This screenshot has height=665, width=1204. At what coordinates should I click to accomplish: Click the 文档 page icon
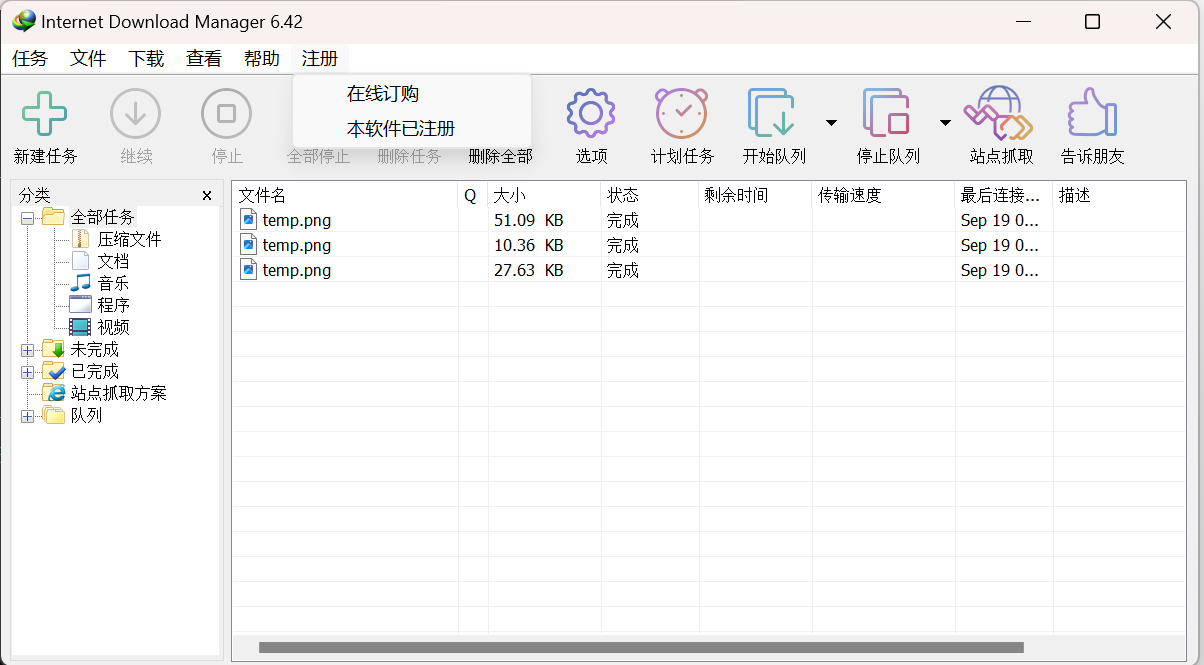[x=80, y=261]
